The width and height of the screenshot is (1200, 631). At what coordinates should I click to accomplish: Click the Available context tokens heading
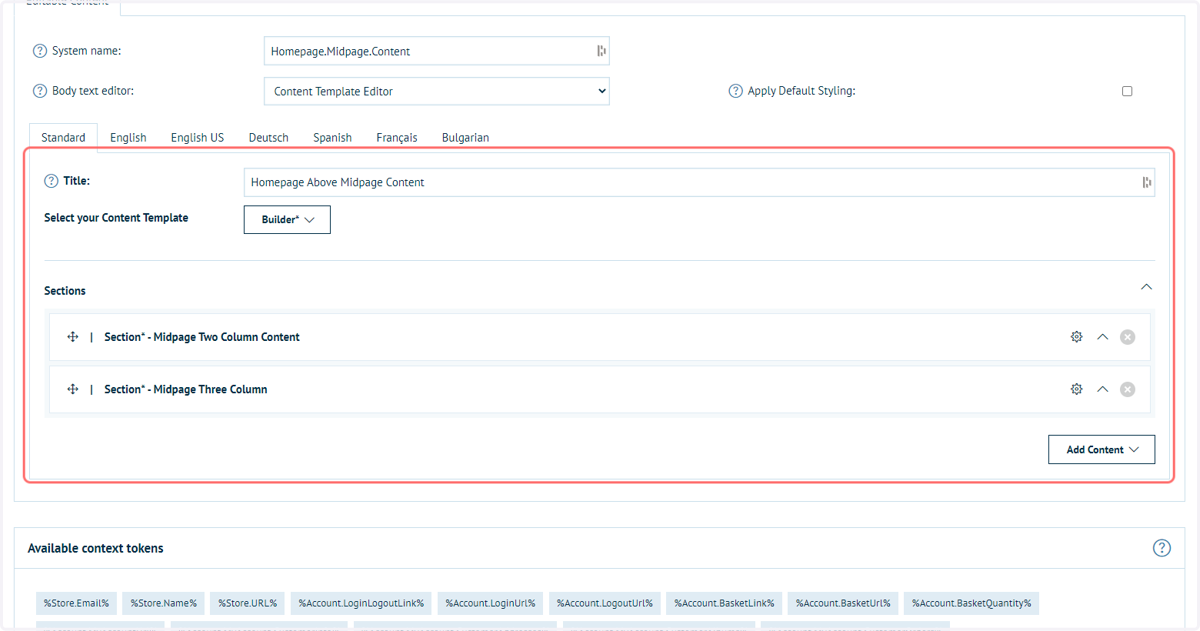click(96, 548)
